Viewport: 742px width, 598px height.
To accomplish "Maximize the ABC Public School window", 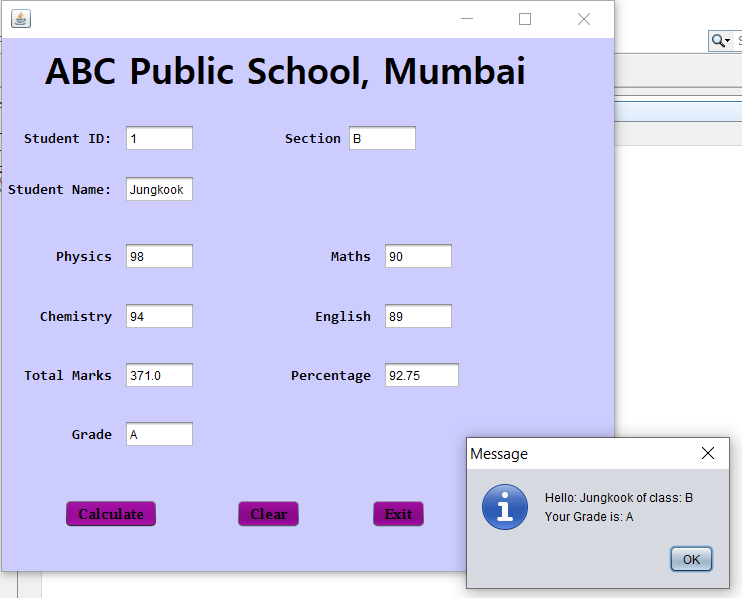I will pos(525,19).
